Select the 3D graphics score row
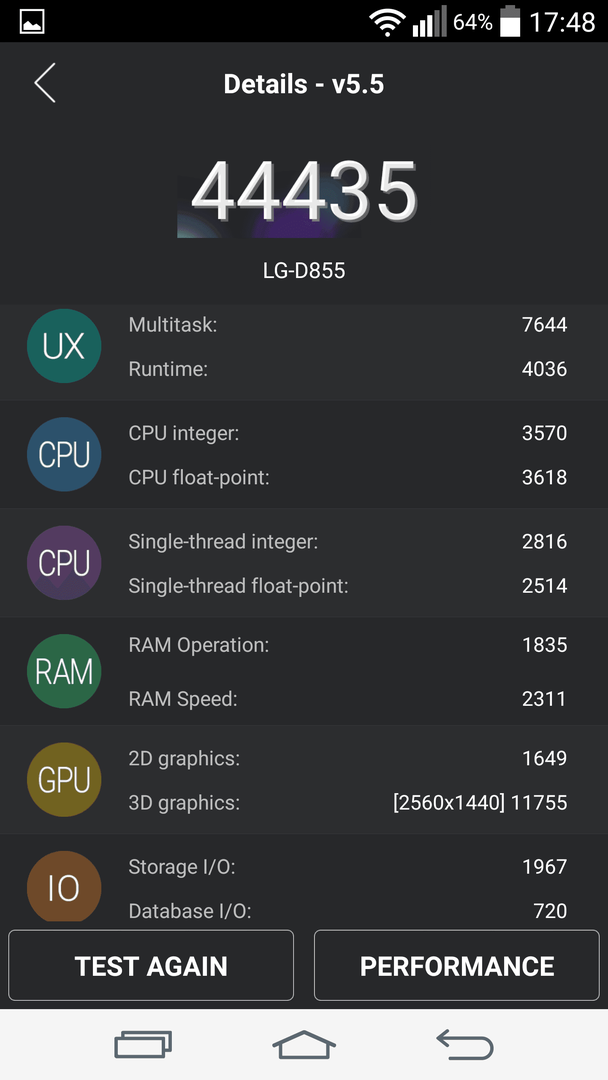Image resolution: width=608 pixels, height=1080 pixels. tap(348, 802)
